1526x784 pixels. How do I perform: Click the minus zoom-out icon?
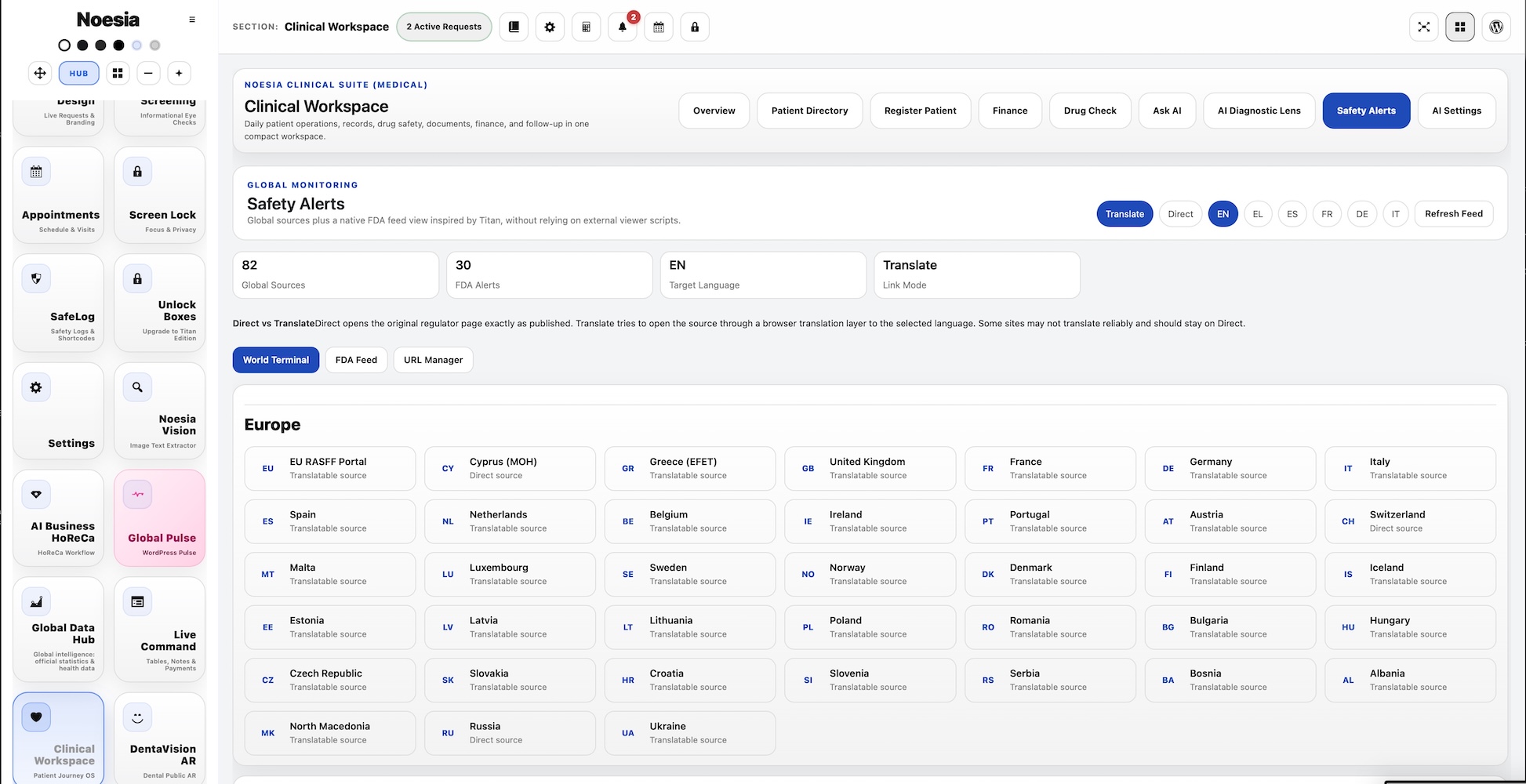pos(148,73)
